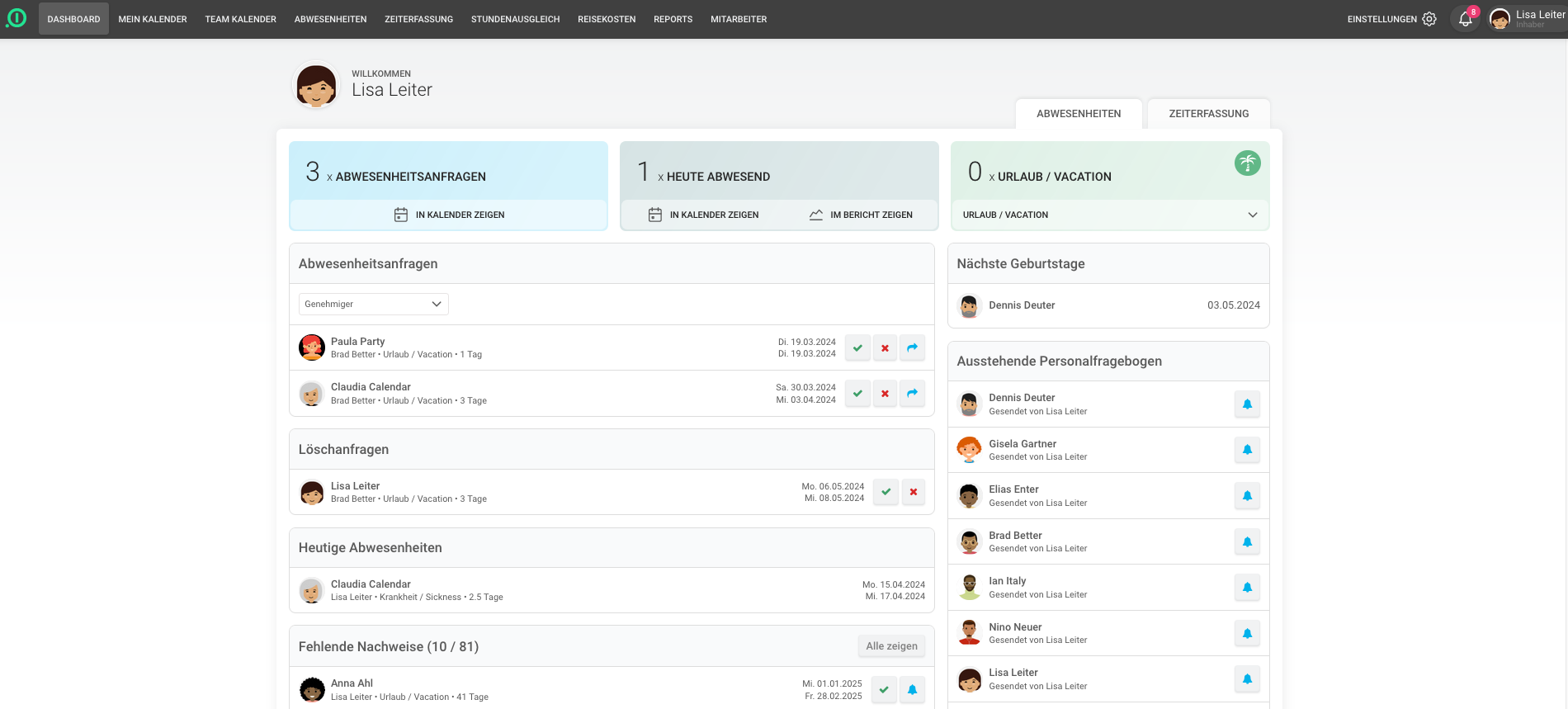Click the palm tree vacation icon
The height and width of the screenshot is (709, 1568).
tap(1247, 163)
